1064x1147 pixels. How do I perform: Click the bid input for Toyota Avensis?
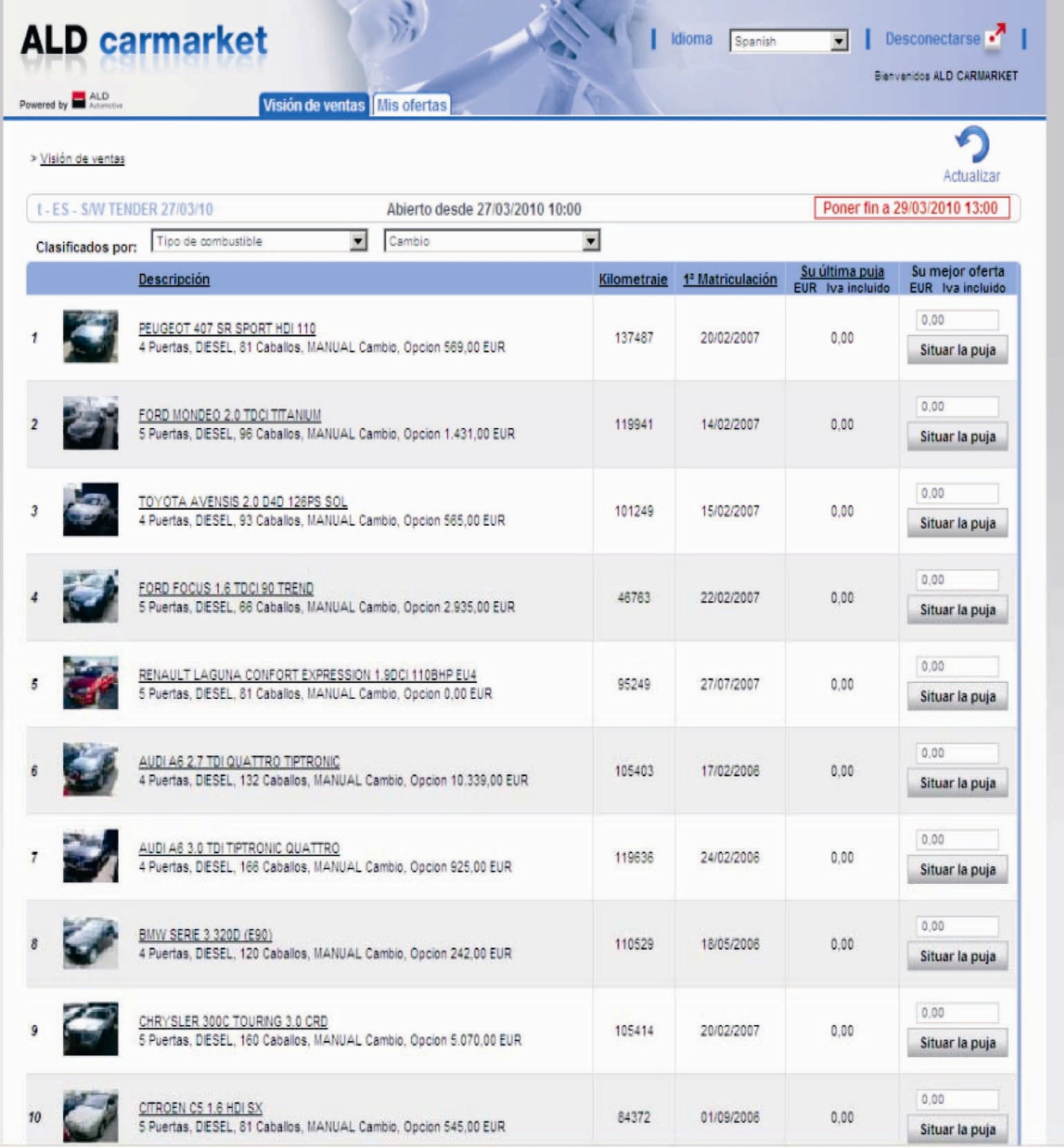[957, 493]
